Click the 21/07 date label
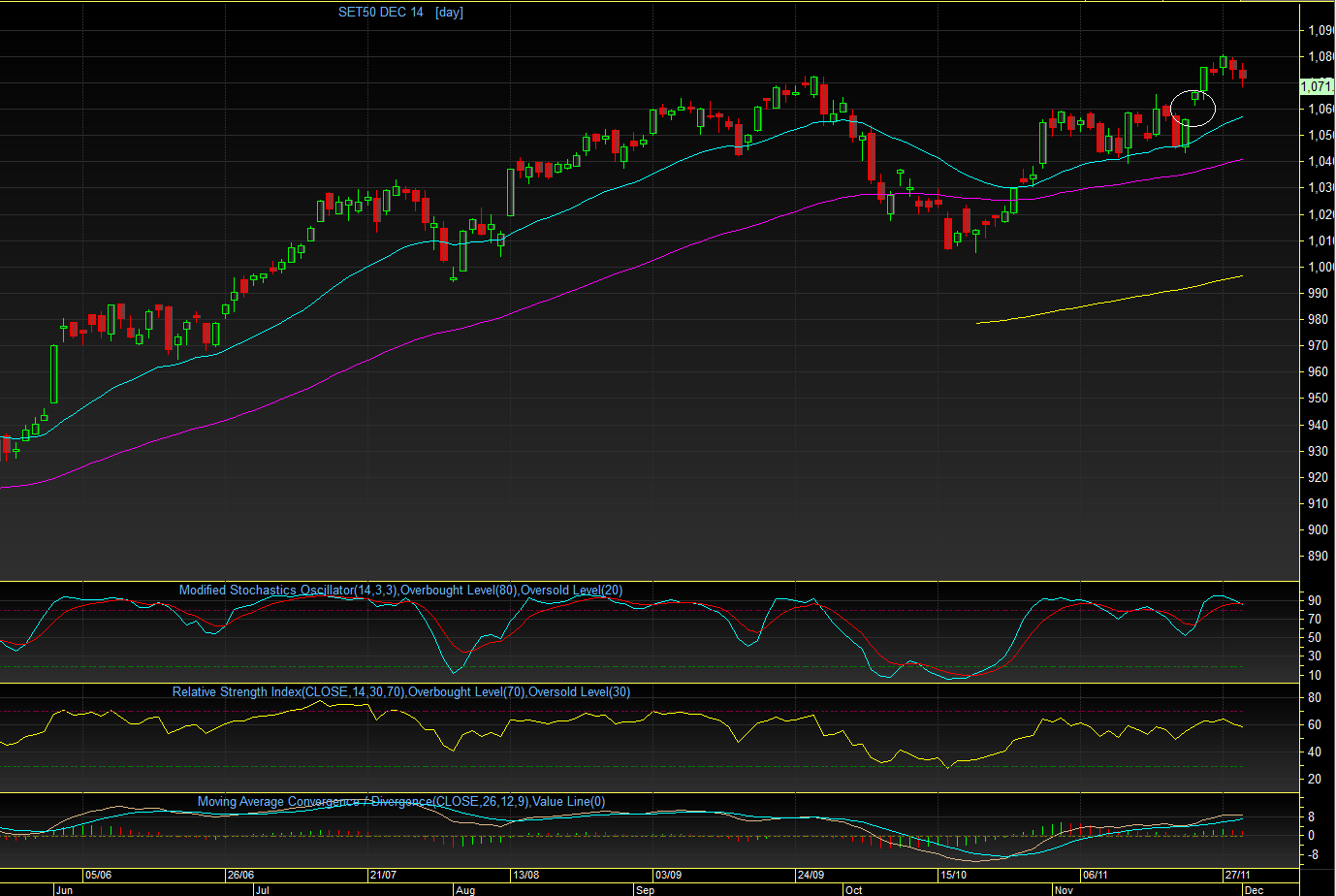The height and width of the screenshot is (896, 1336). 383,875
